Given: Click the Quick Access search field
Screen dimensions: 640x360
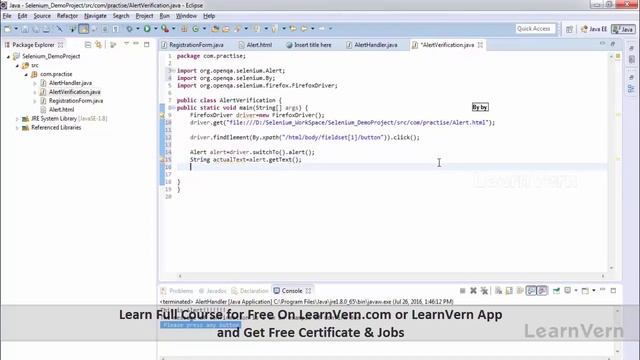Looking at the screenshot, I should tap(535, 29).
